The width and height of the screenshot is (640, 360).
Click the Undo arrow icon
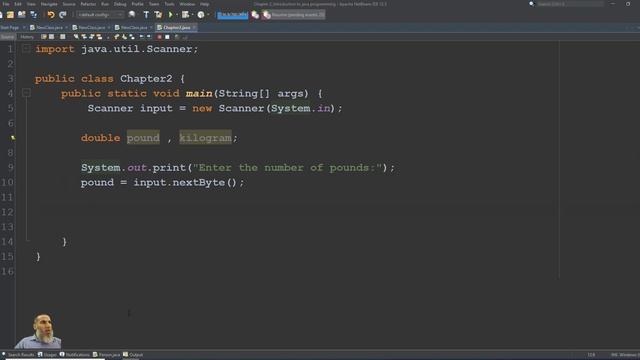tap(51, 15)
